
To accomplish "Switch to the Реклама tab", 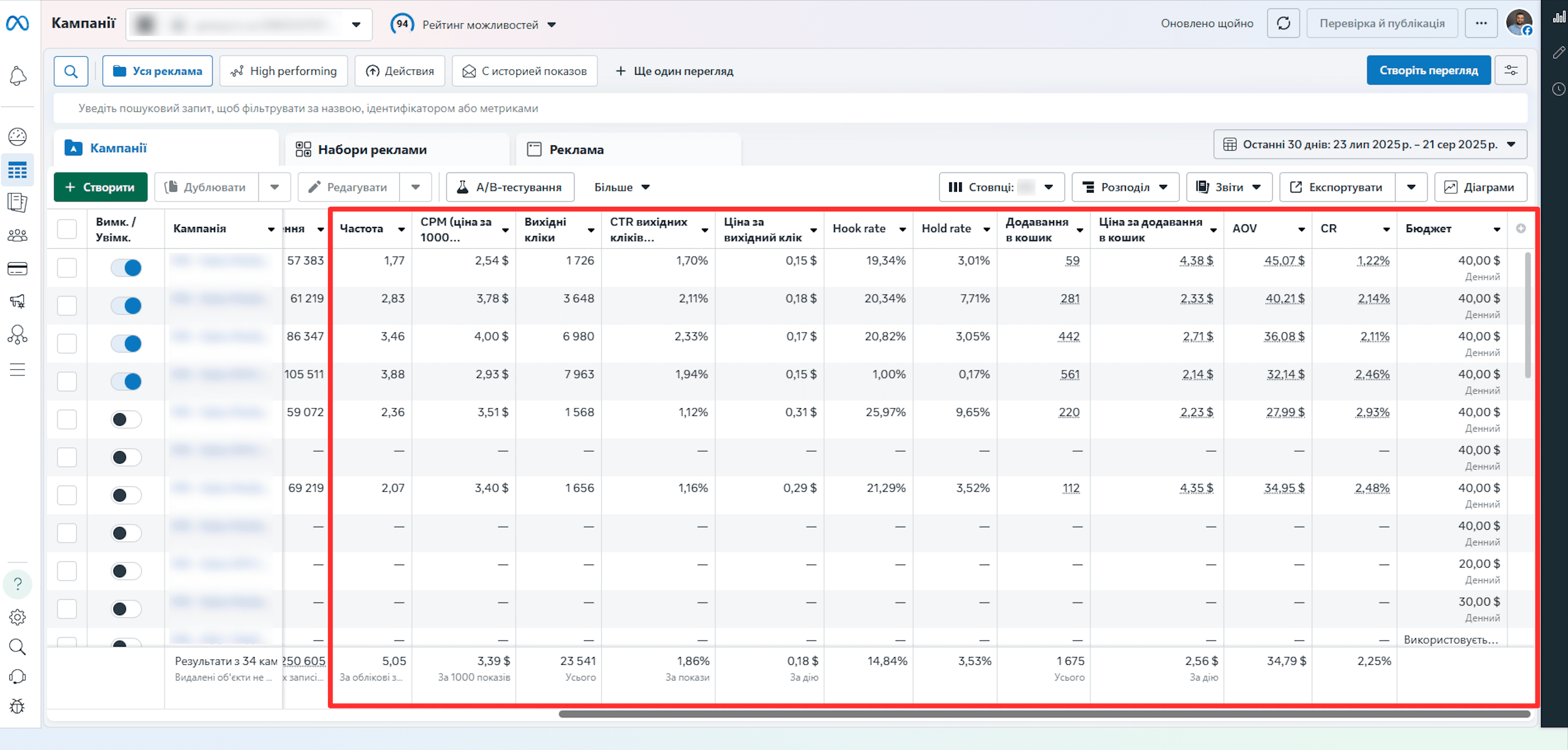I will pos(628,150).
